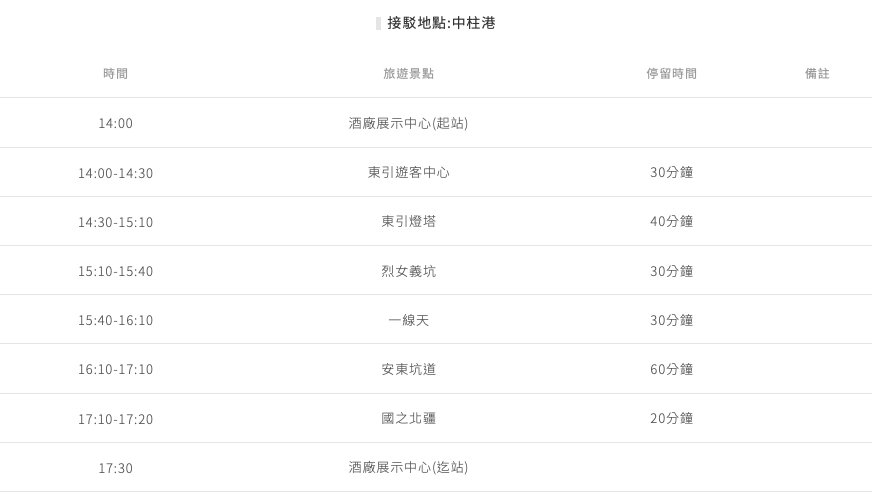The width and height of the screenshot is (872, 500).
Task: Select the 15:40-16:10 time slot
Action: [x=115, y=321]
